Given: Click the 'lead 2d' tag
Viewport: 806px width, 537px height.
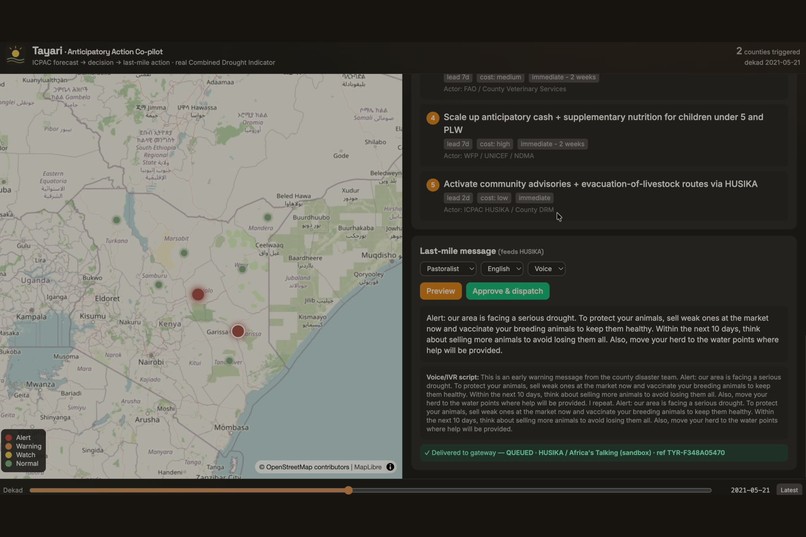Looking at the screenshot, I should (457, 198).
